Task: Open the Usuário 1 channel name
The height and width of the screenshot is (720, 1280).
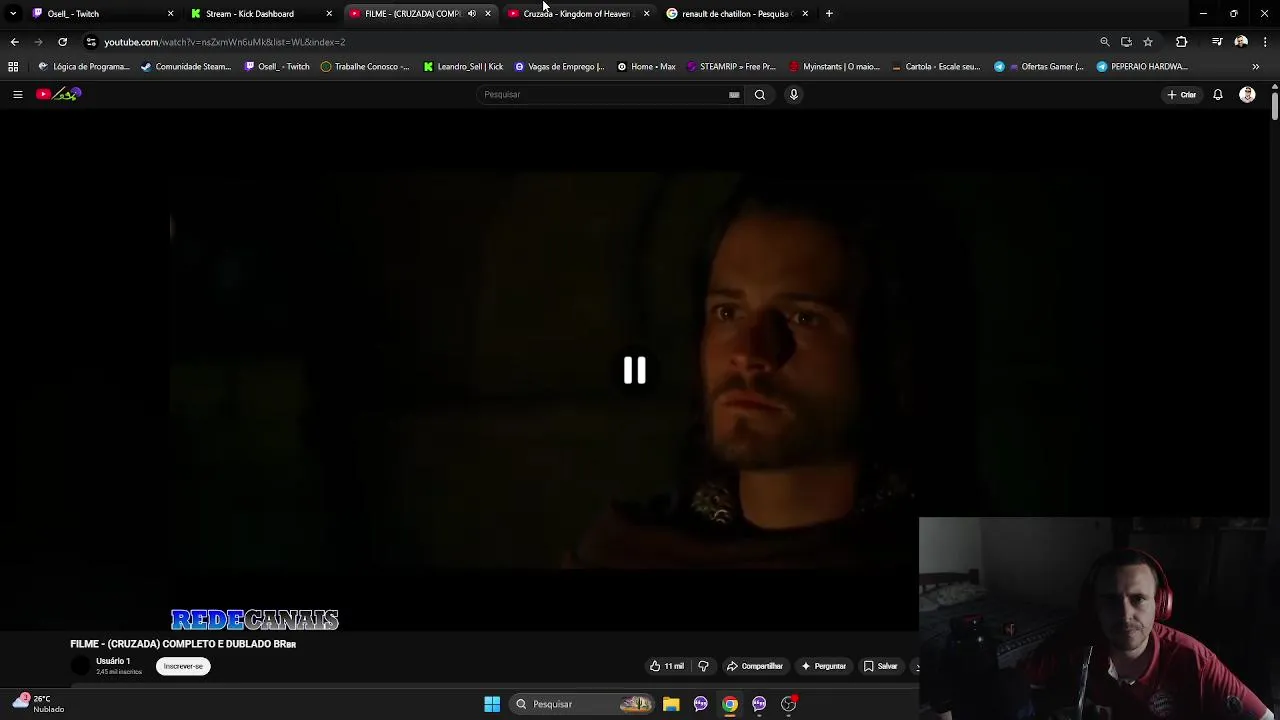Action: [x=113, y=661]
